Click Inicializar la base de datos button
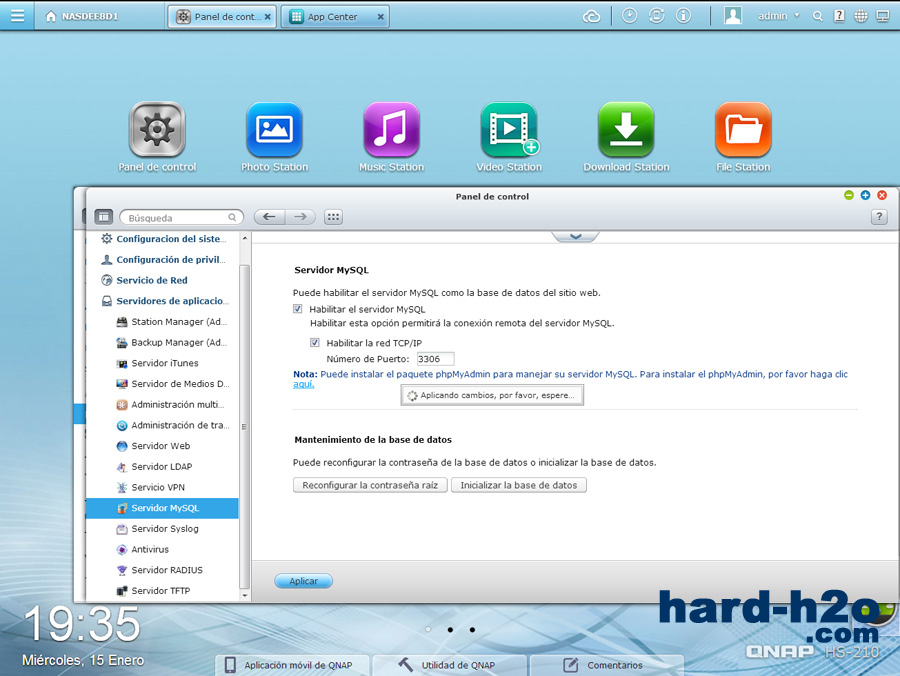The height and width of the screenshot is (676, 900). coord(519,485)
